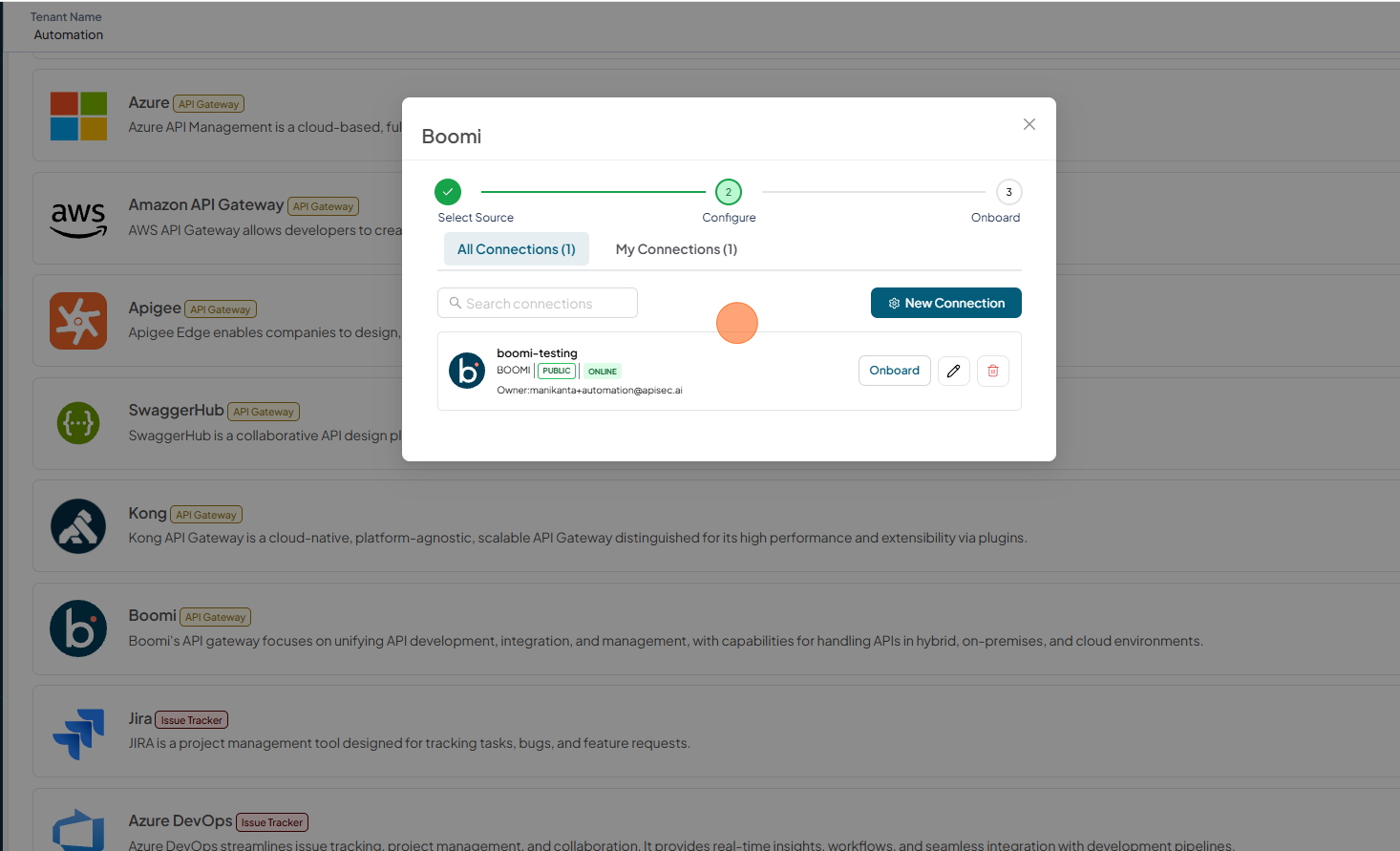The width and height of the screenshot is (1400, 851).
Task: Click the boomi-testing connection logo
Action: pyautogui.click(x=467, y=371)
